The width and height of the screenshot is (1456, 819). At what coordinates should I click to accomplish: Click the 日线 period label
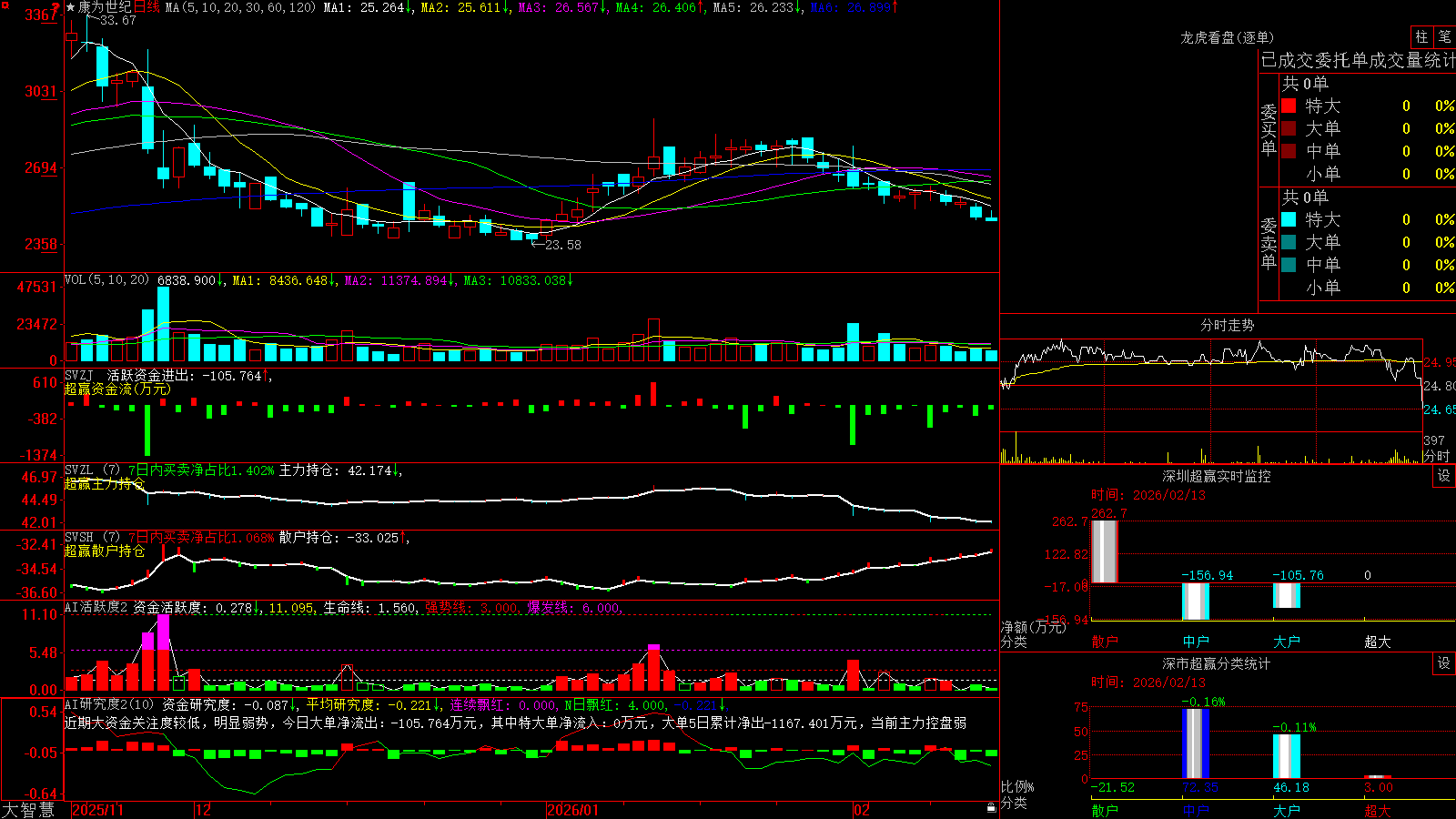147,7
